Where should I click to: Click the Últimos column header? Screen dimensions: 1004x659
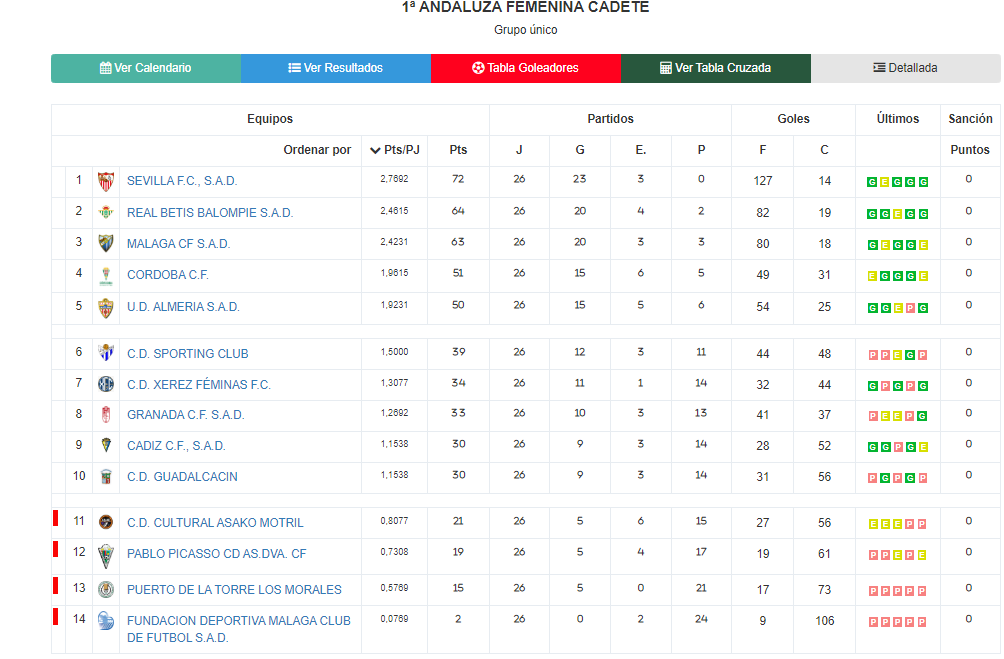pyautogui.click(x=898, y=119)
